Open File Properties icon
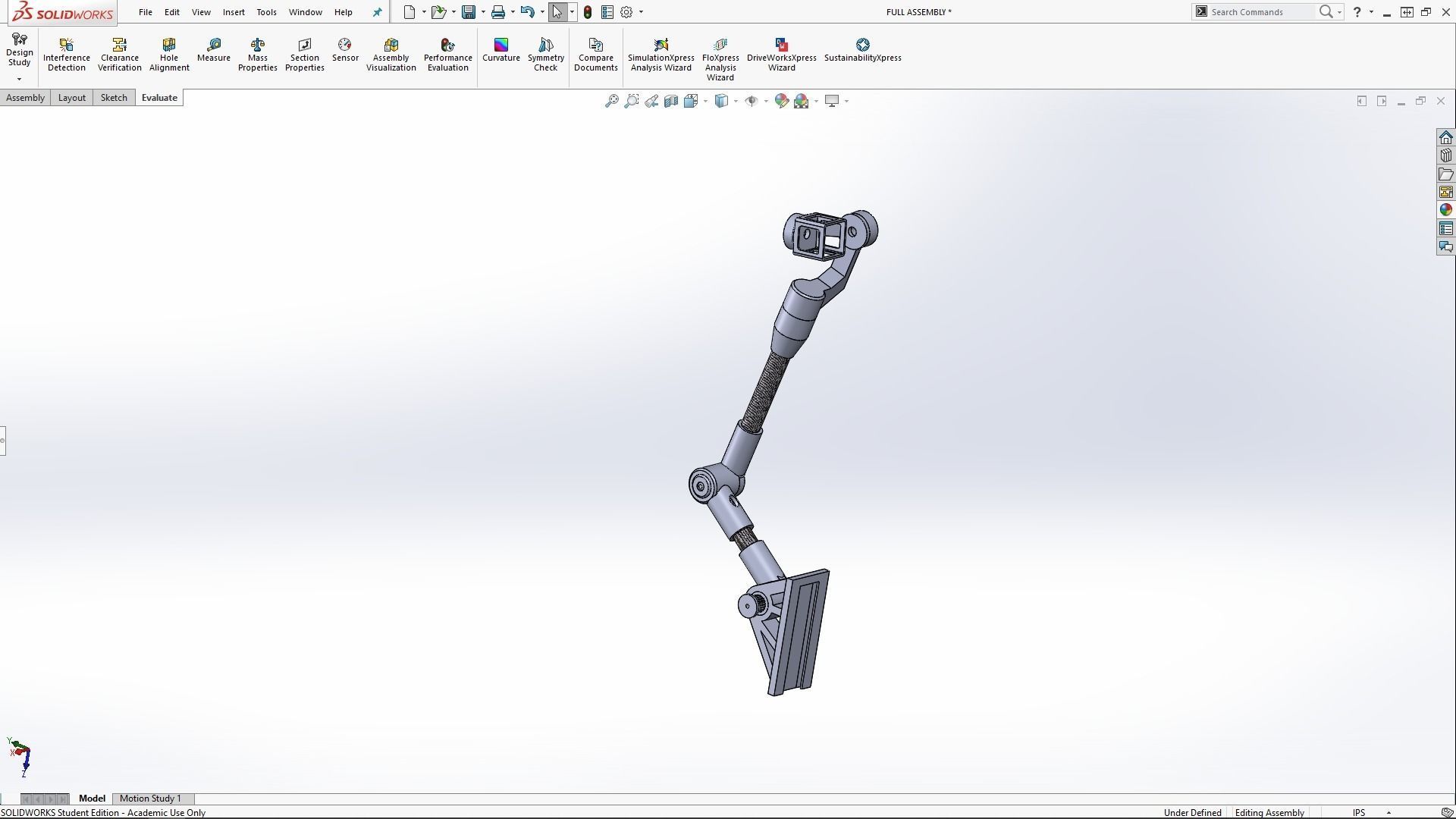Screen dimensions: 1456x819 (607, 12)
